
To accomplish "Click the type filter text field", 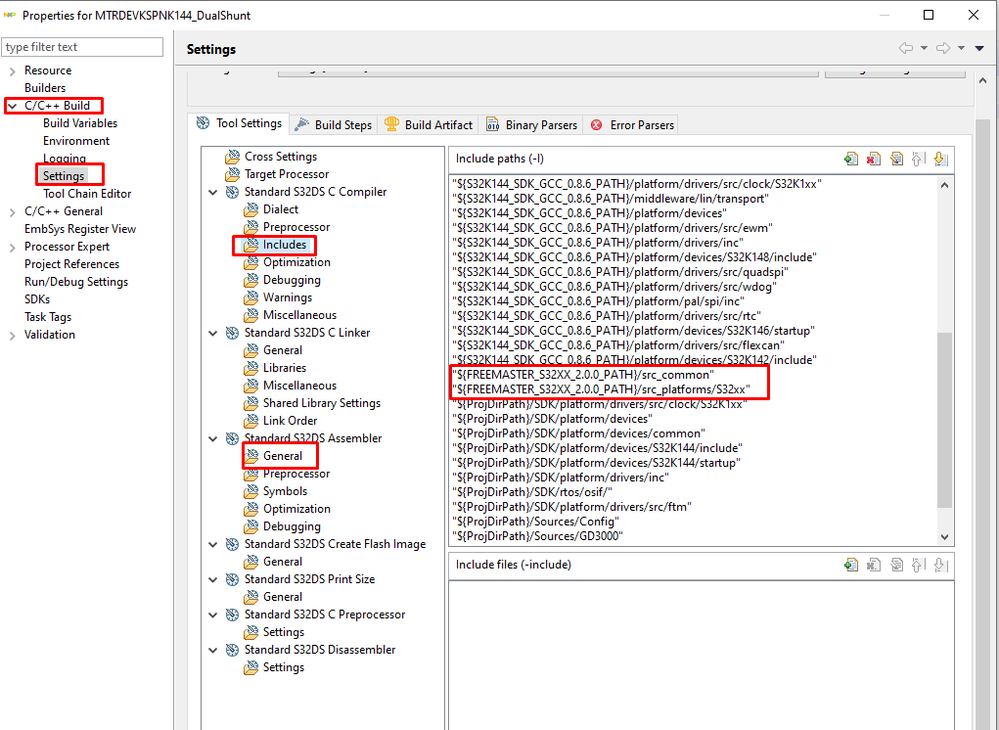I will coord(82,47).
